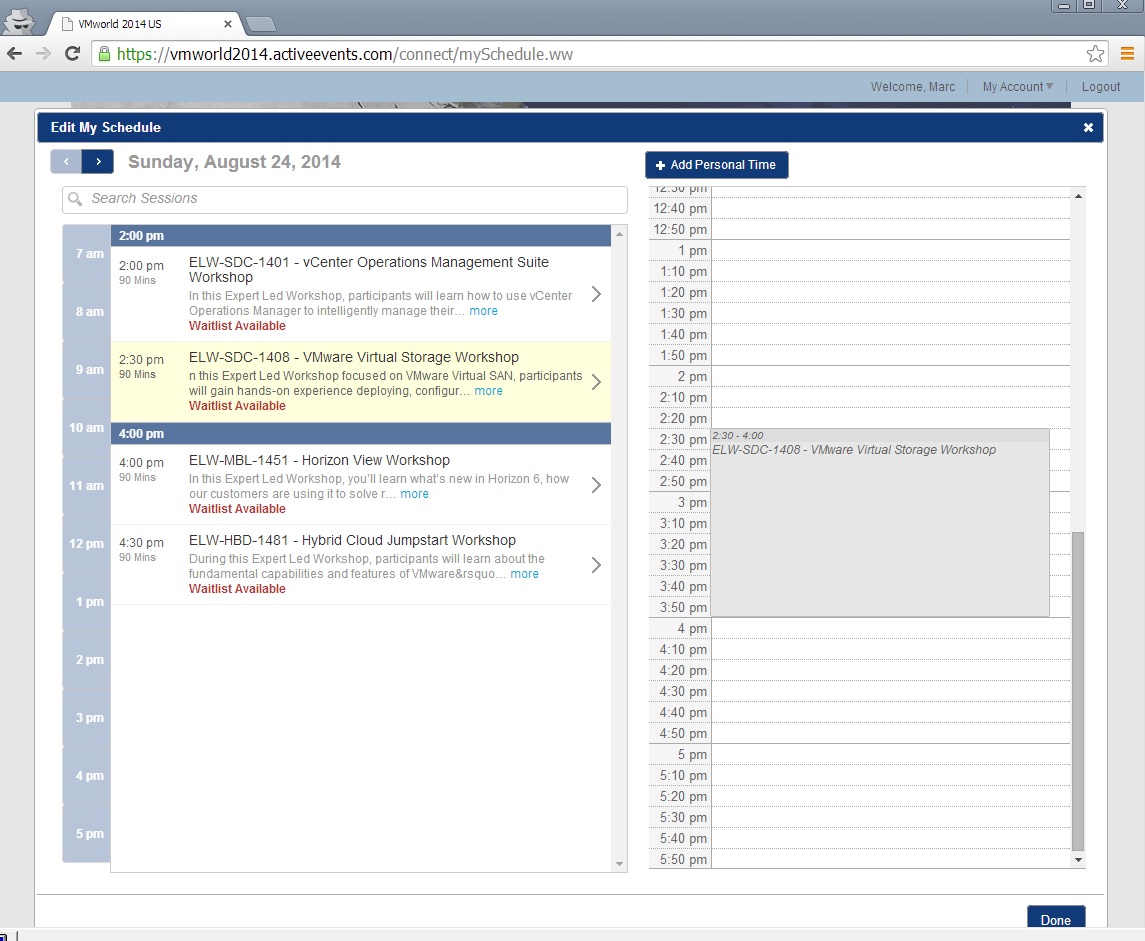Click the Done button
Image resolution: width=1145 pixels, height=941 pixels.
point(1055,920)
